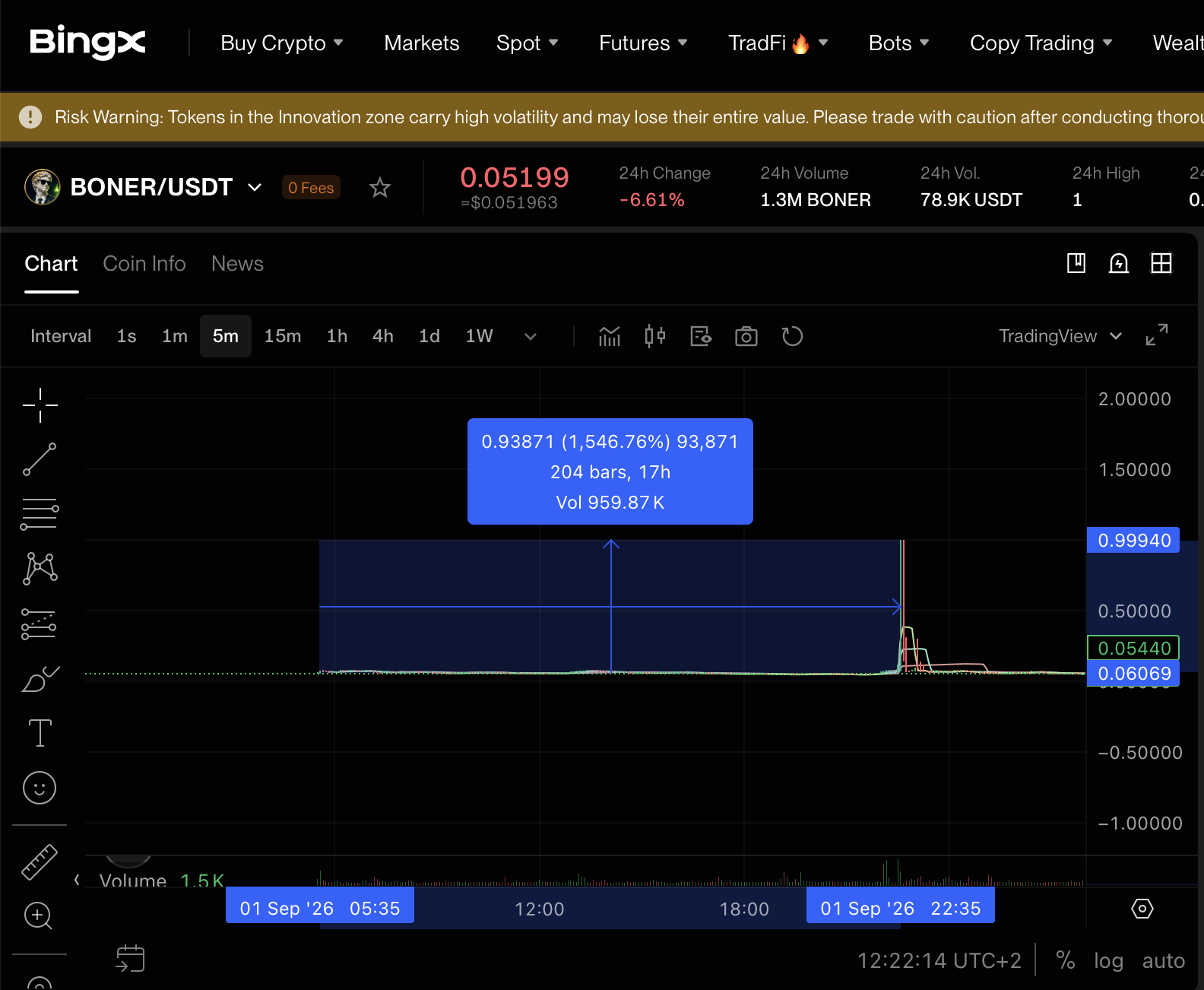Expand the Buy Crypto menu
Screen dimensions: 1204x990
point(282,43)
